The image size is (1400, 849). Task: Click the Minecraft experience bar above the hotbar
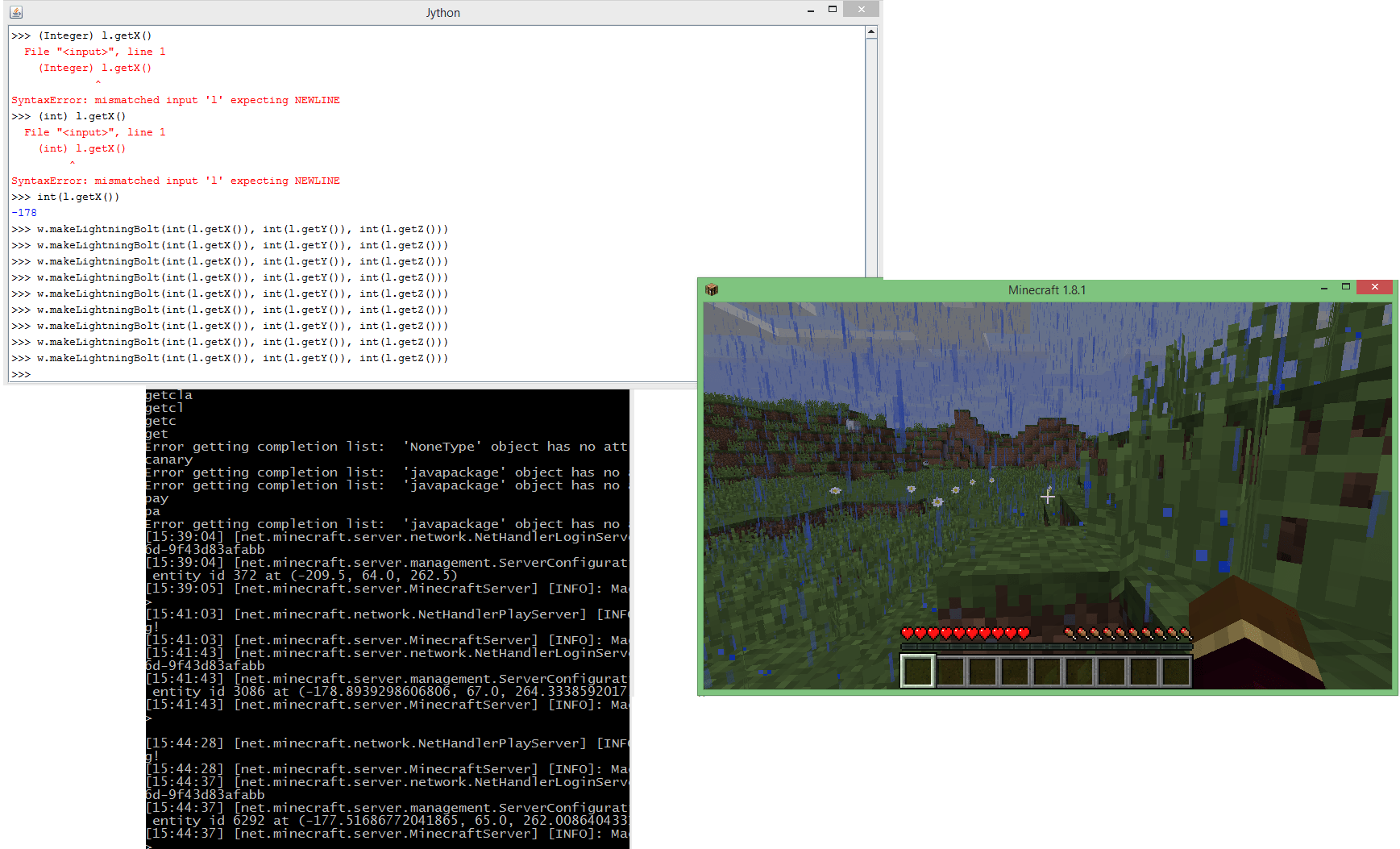[x=1046, y=647]
